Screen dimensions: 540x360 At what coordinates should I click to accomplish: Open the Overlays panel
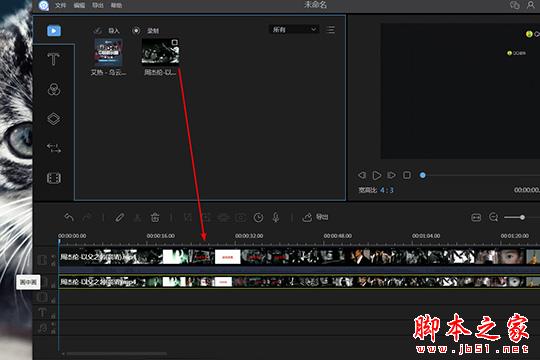(x=54, y=119)
